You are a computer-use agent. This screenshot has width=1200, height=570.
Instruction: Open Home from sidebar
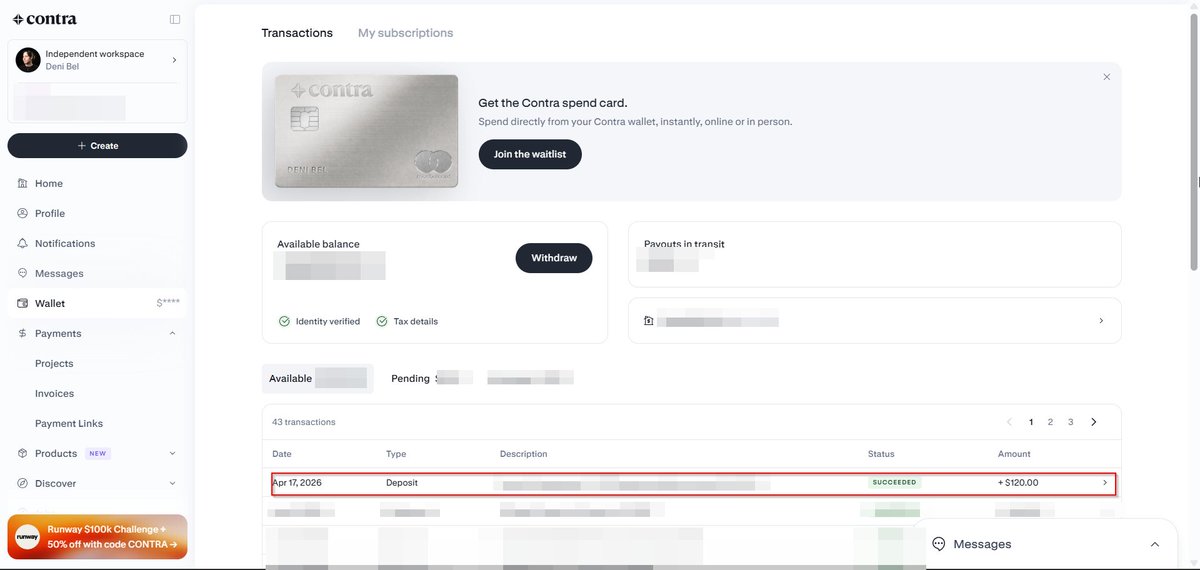(49, 183)
